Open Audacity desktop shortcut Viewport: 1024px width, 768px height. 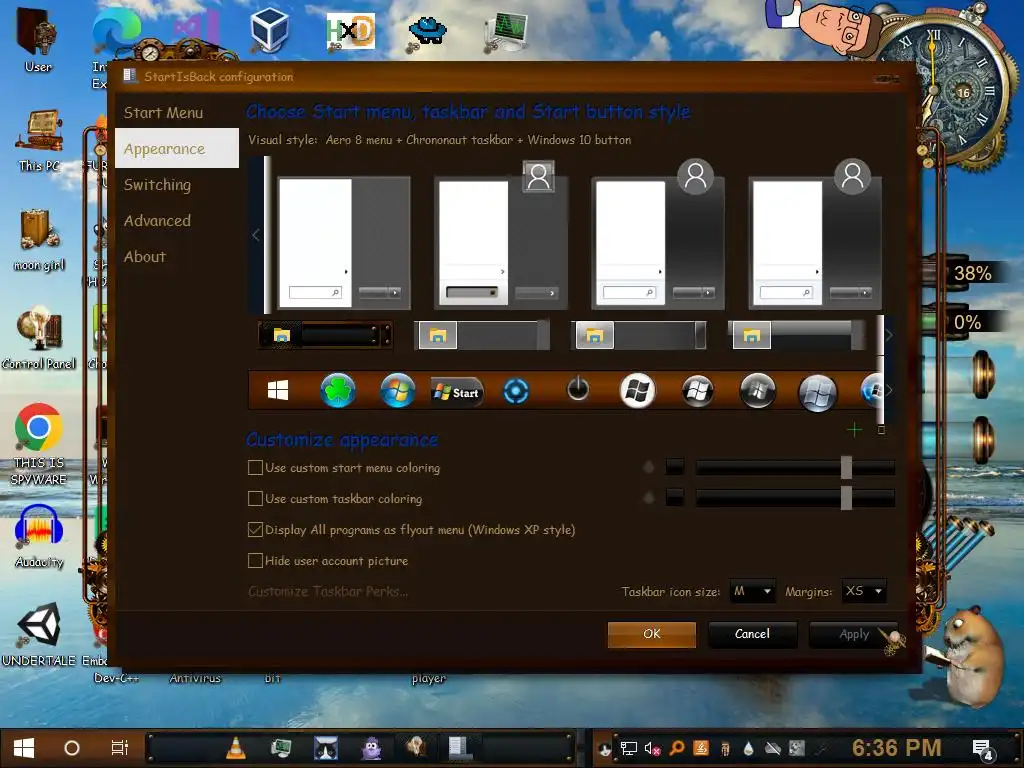(x=39, y=536)
